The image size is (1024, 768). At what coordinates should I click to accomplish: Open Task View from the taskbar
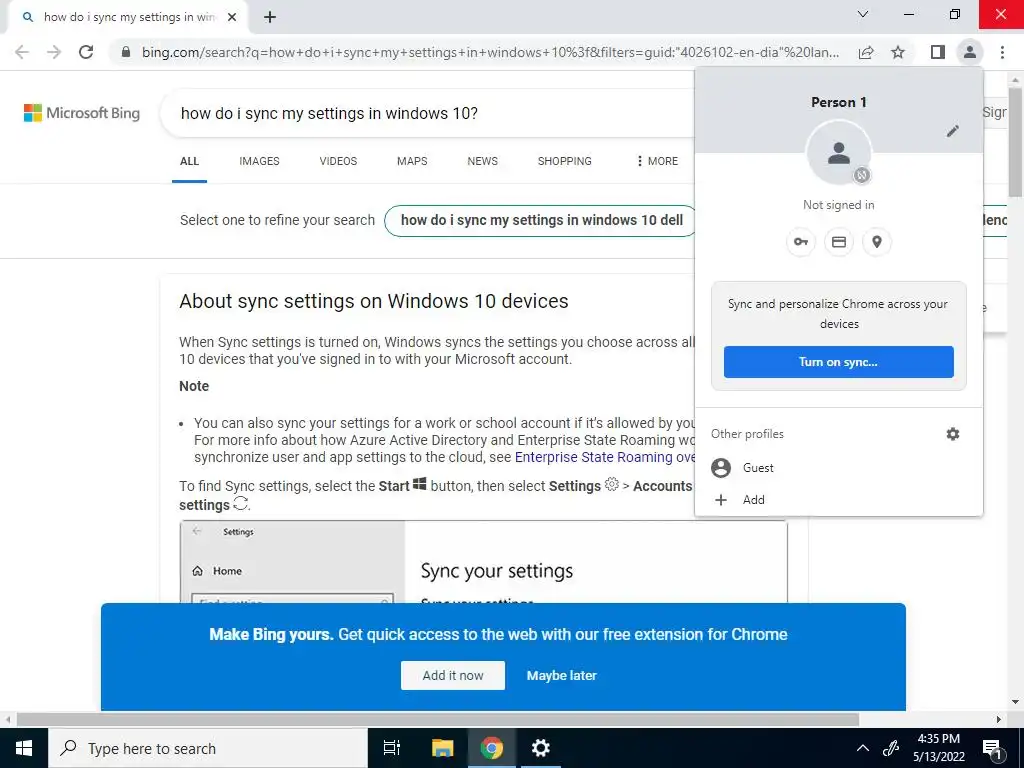[392, 748]
